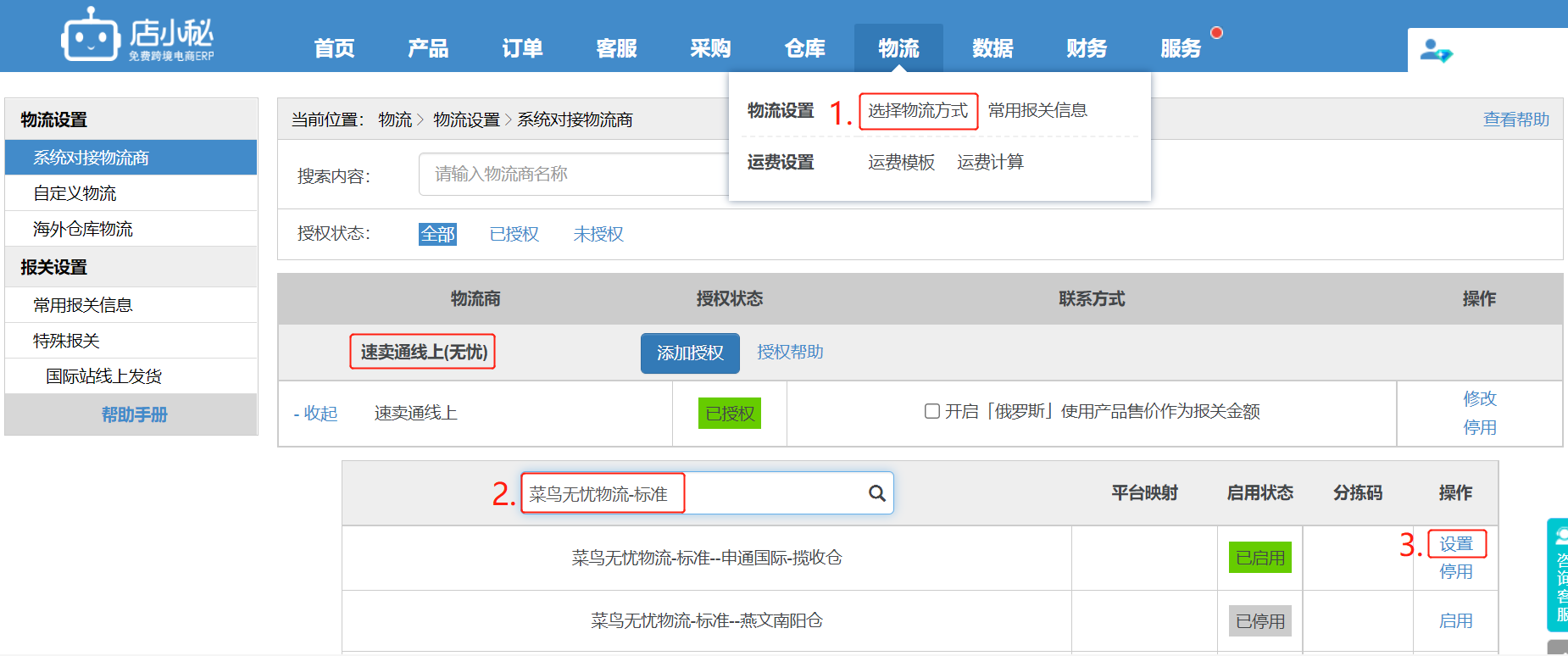Open 设置 for 申通国际-揽收仓

point(1456,544)
